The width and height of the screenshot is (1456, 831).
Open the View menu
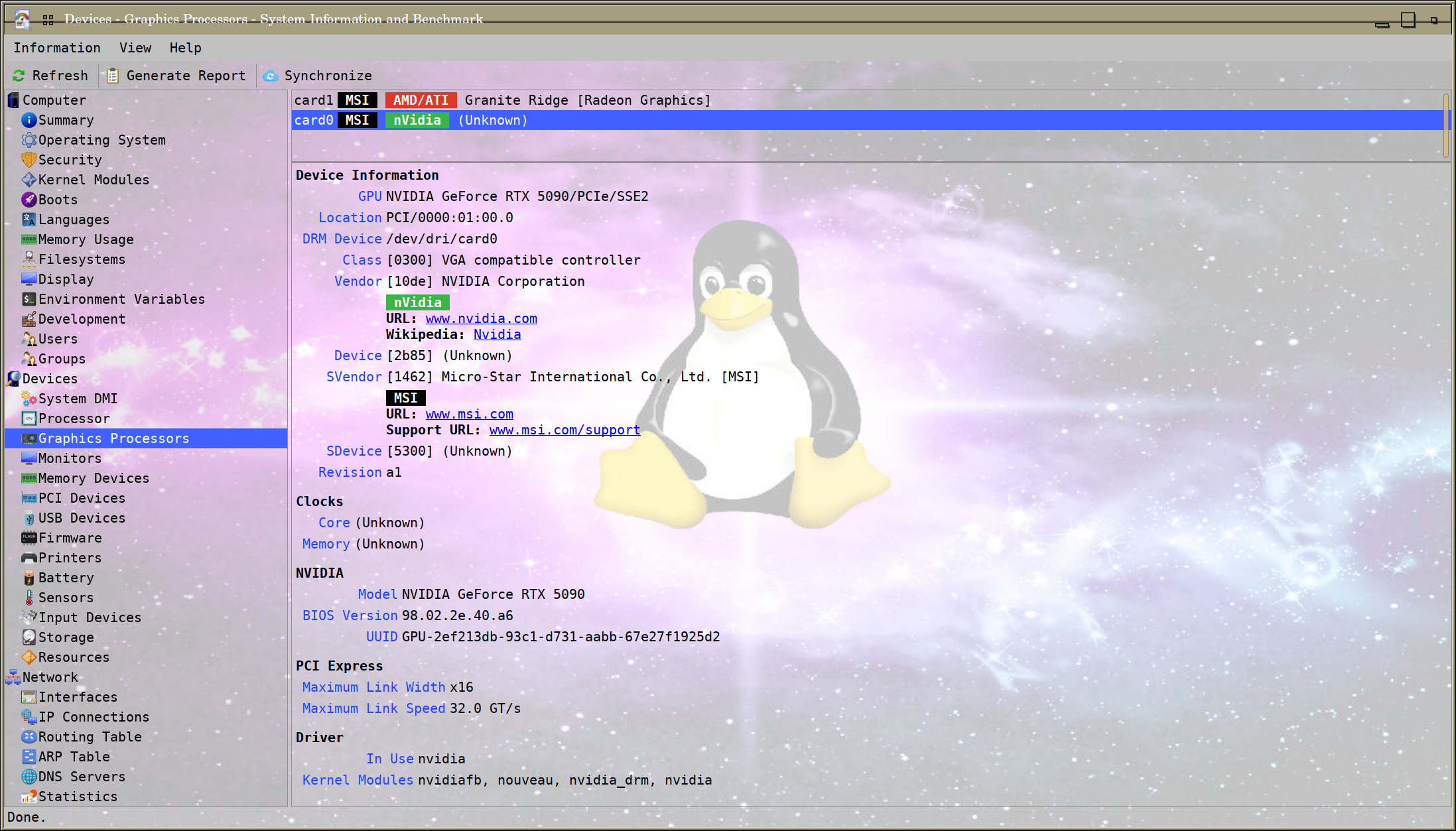[135, 48]
